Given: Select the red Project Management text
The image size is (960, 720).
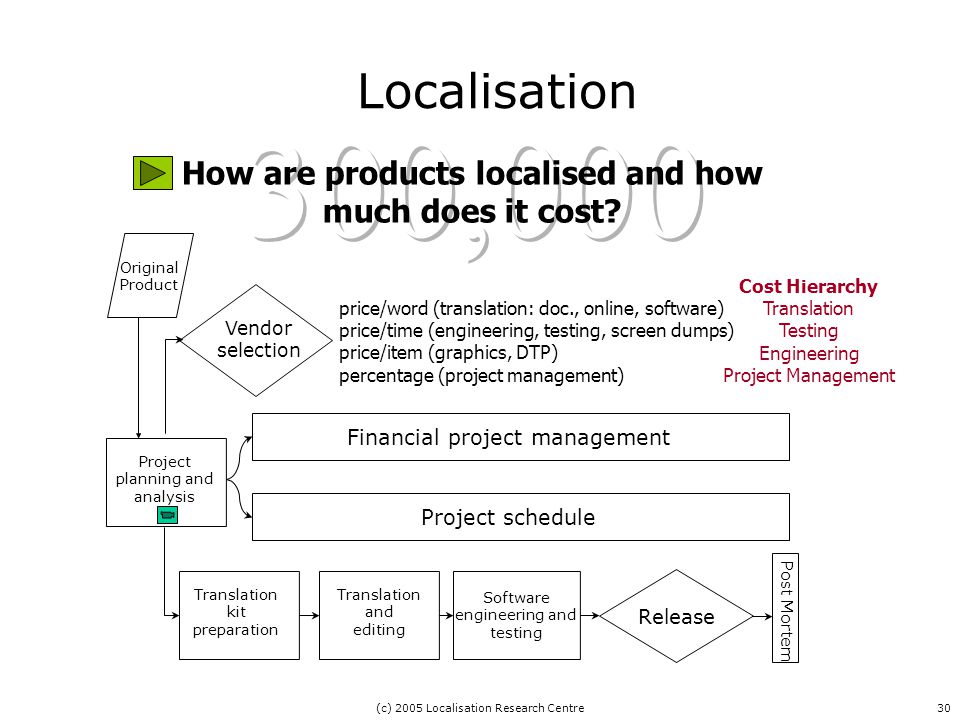Looking at the screenshot, I should point(809,375).
